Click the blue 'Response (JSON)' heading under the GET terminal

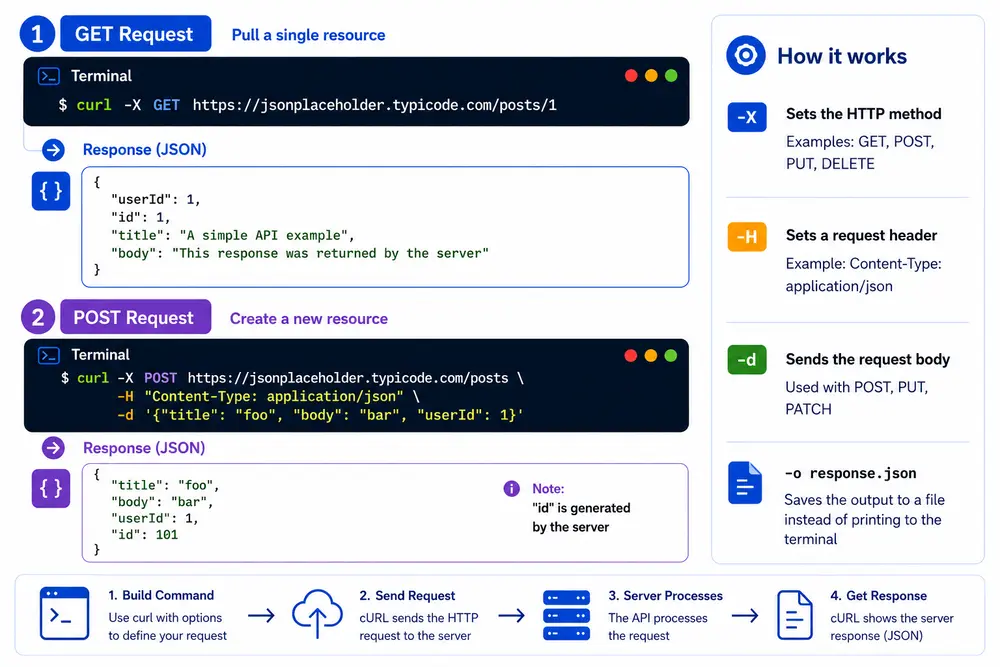(145, 150)
